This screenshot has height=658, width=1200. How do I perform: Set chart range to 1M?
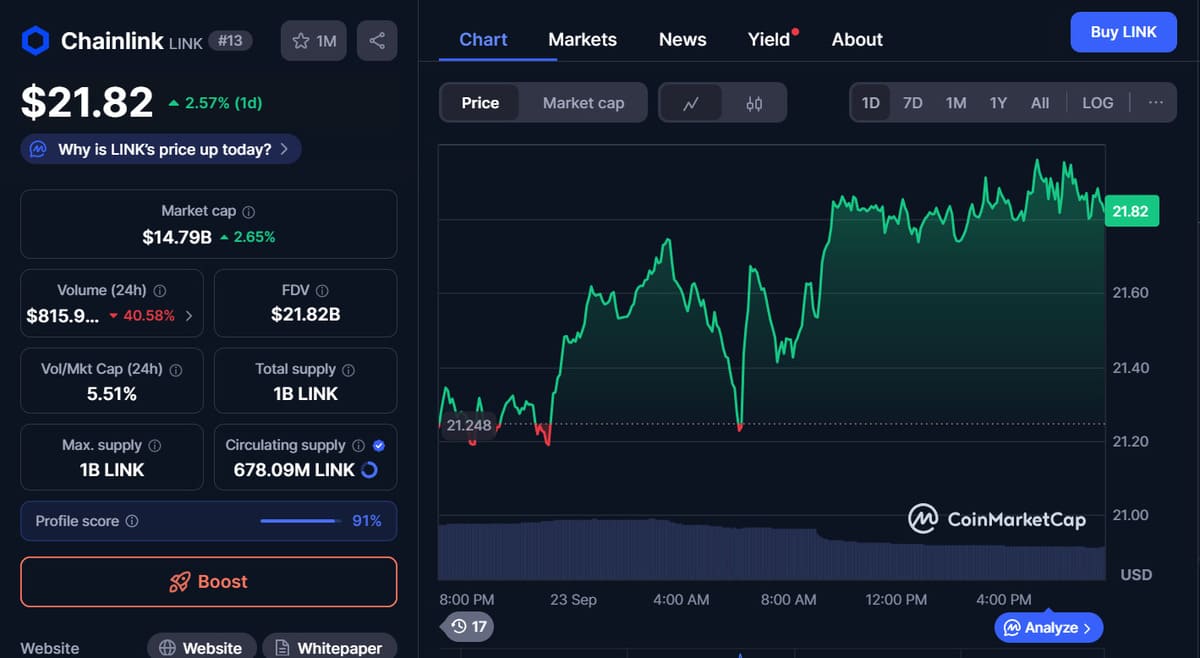(x=956, y=103)
